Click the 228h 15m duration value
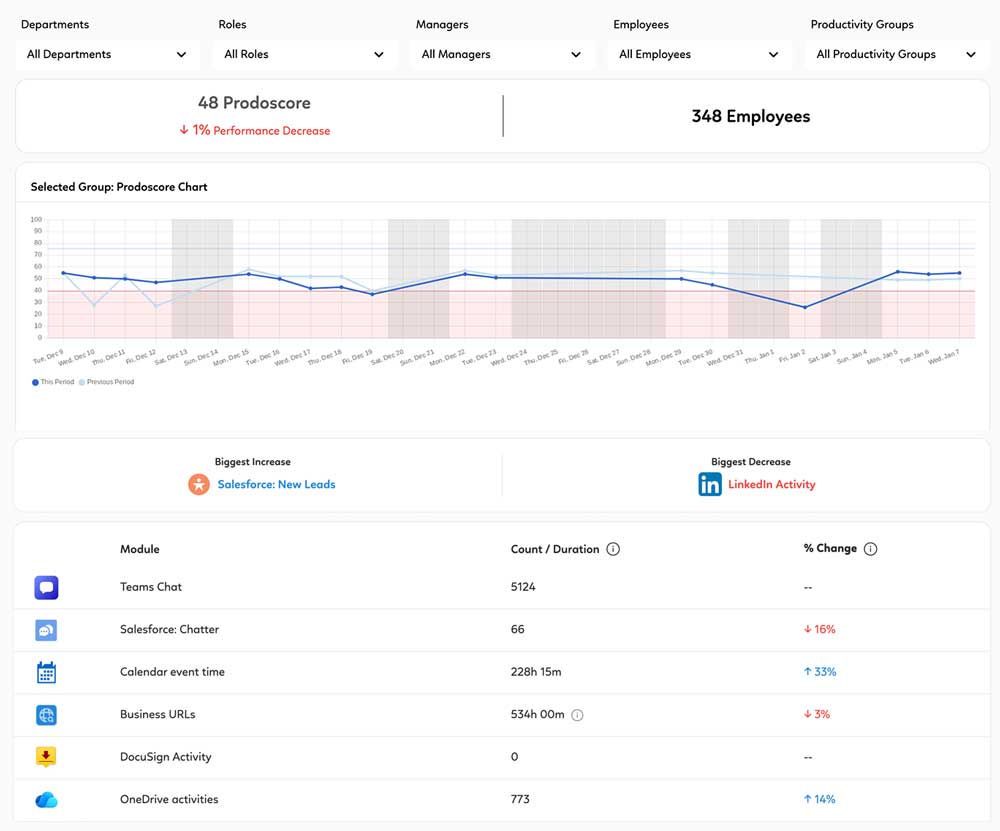Screen dimensions: 1000x831 (536, 672)
